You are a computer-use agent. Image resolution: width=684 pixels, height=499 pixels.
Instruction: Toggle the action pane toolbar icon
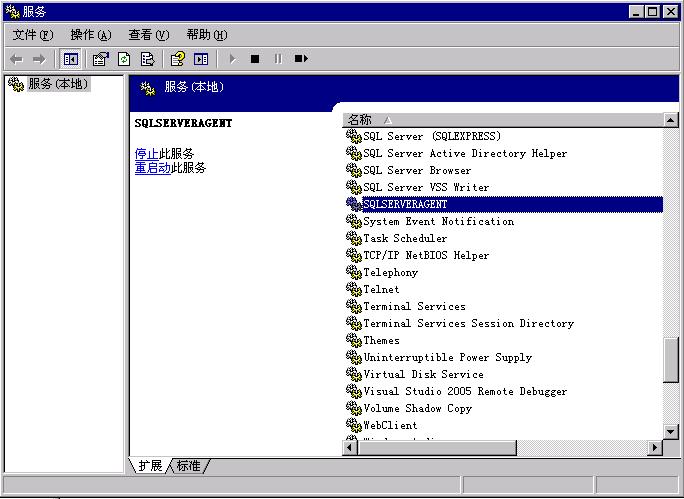point(201,59)
